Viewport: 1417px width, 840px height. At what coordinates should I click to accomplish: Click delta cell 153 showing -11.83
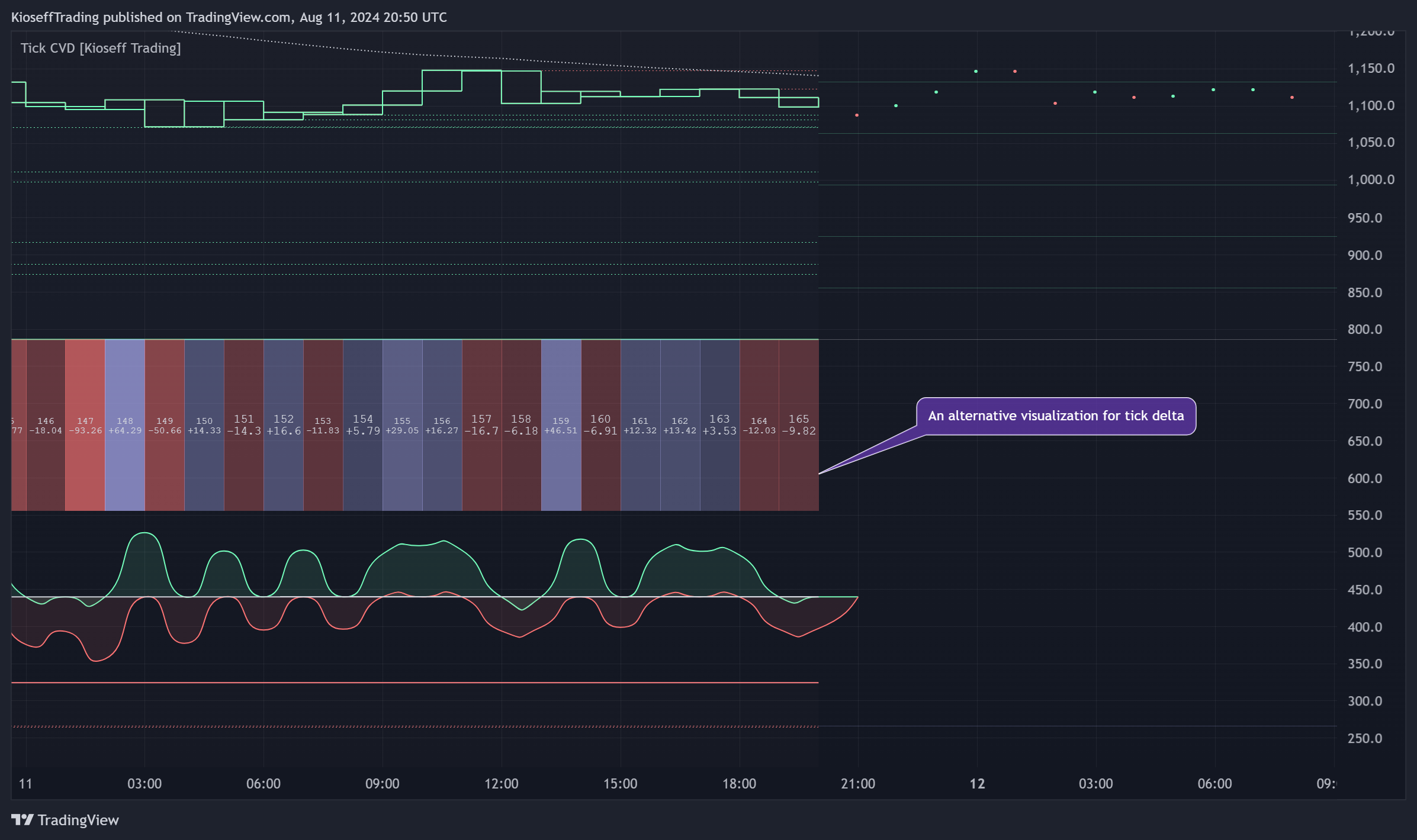(323, 425)
